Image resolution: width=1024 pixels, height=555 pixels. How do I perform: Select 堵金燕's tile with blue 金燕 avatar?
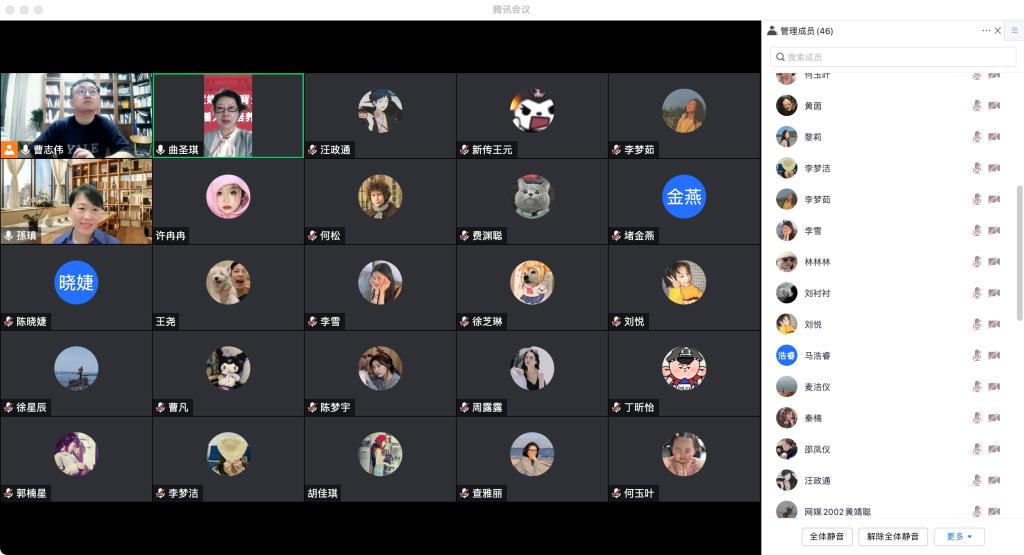684,201
